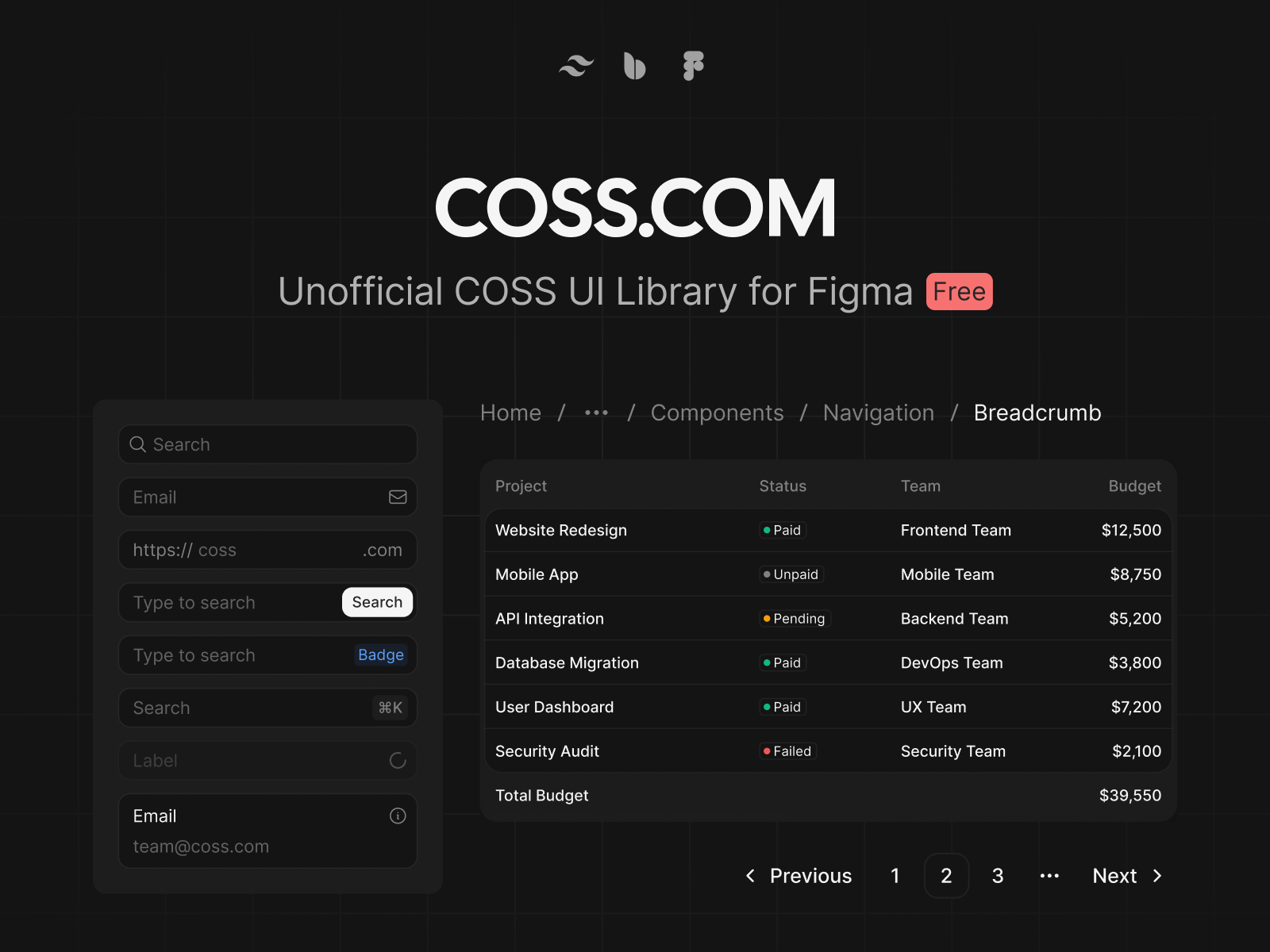The width and height of the screenshot is (1270, 952).
Task: Go to the Previous page
Action: [798, 876]
